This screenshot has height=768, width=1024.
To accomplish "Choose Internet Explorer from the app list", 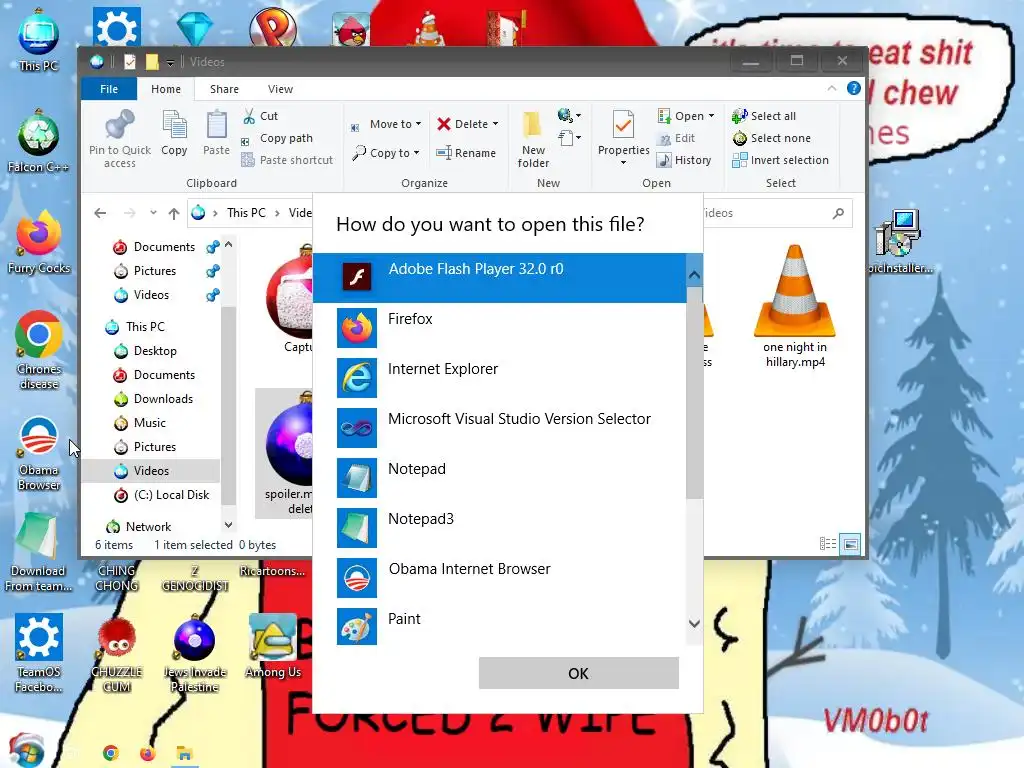I will point(500,377).
